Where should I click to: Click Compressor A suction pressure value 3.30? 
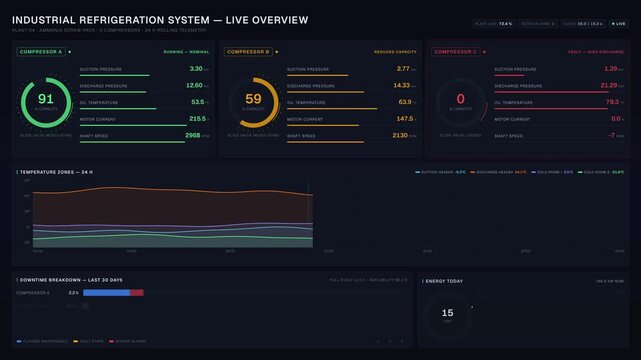(x=196, y=69)
